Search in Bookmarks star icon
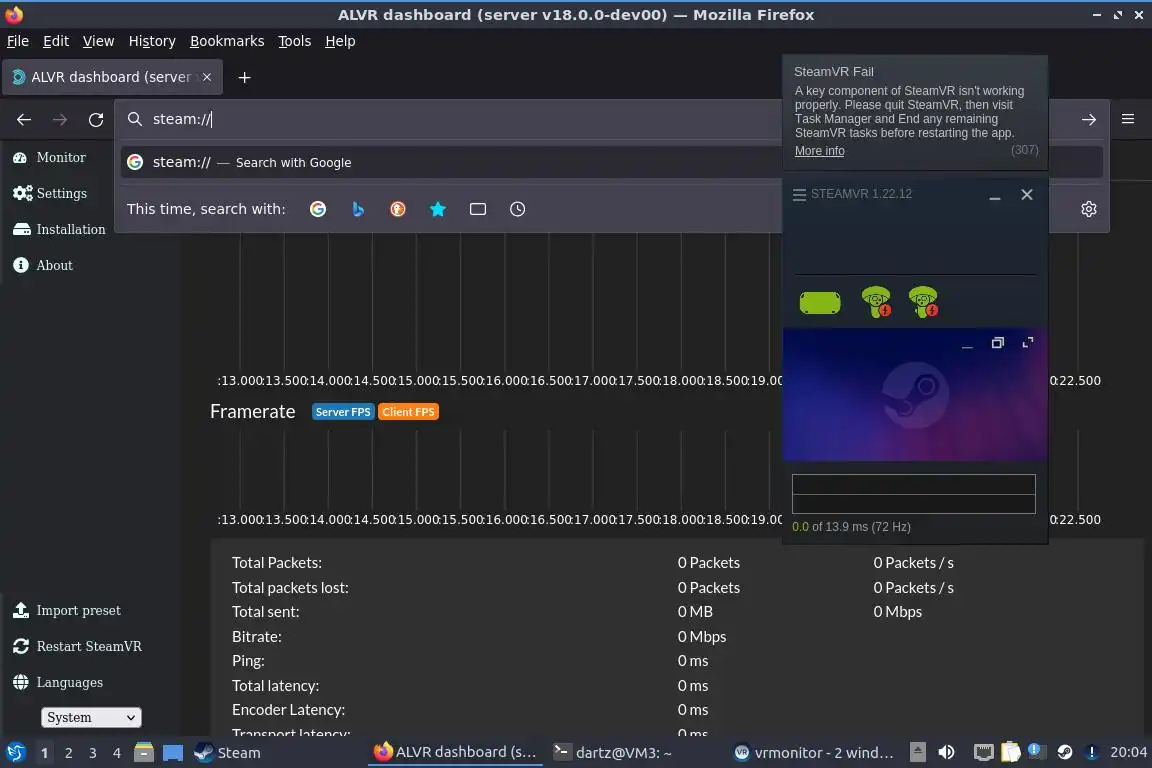Screen dimensions: 1152x768 coord(438,209)
